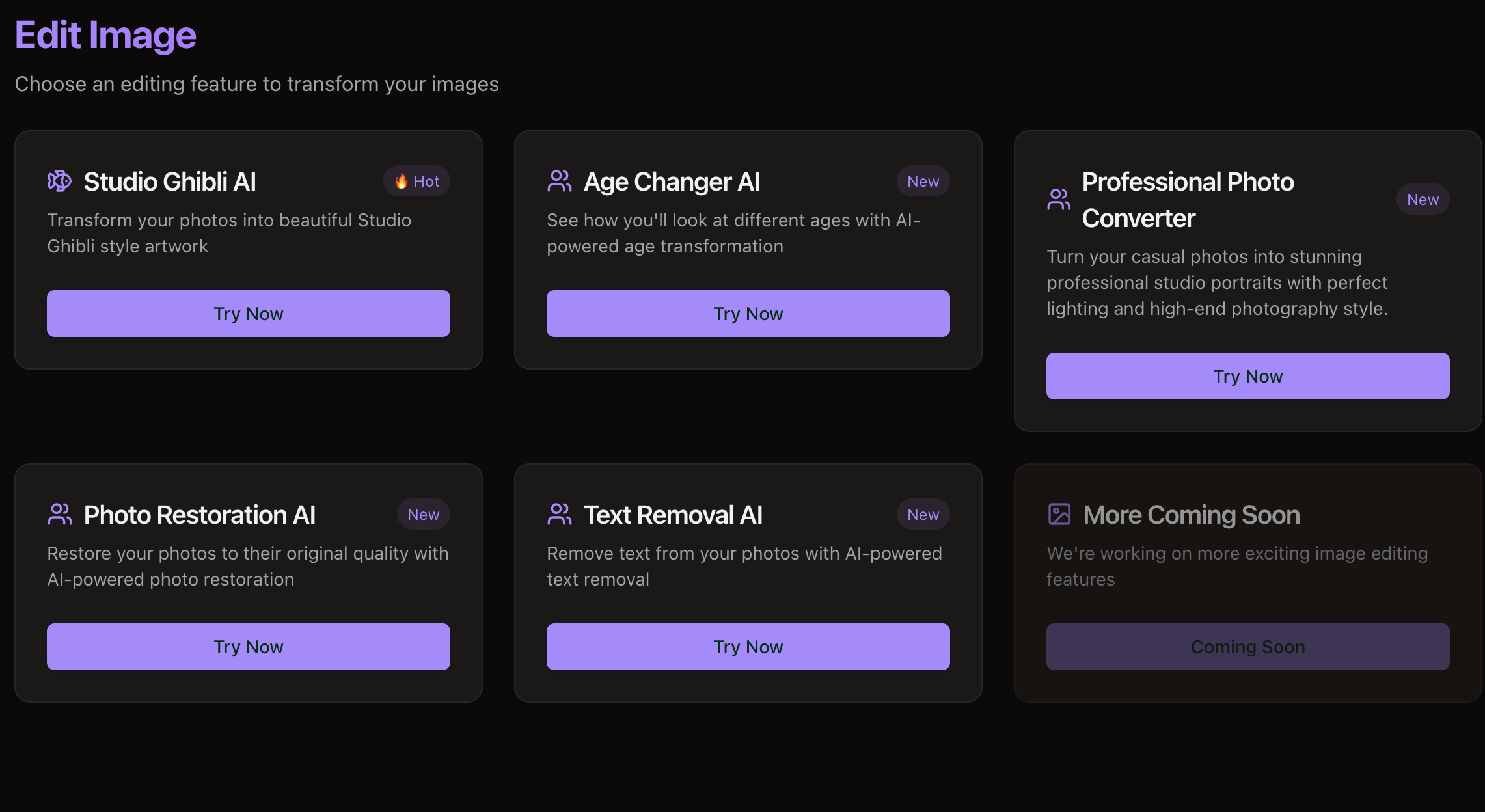Click the Text Removal AI people icon
This screenshot has width=1485, height=812.
click(x=560, y=515)
